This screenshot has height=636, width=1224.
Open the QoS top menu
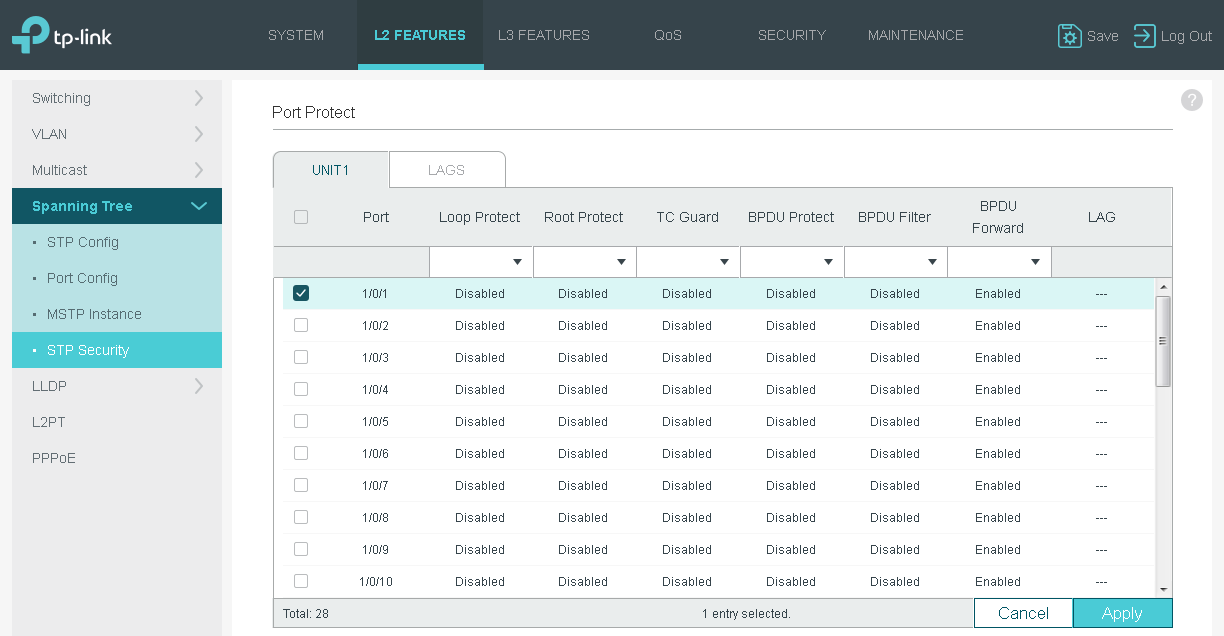pos(668,35)
